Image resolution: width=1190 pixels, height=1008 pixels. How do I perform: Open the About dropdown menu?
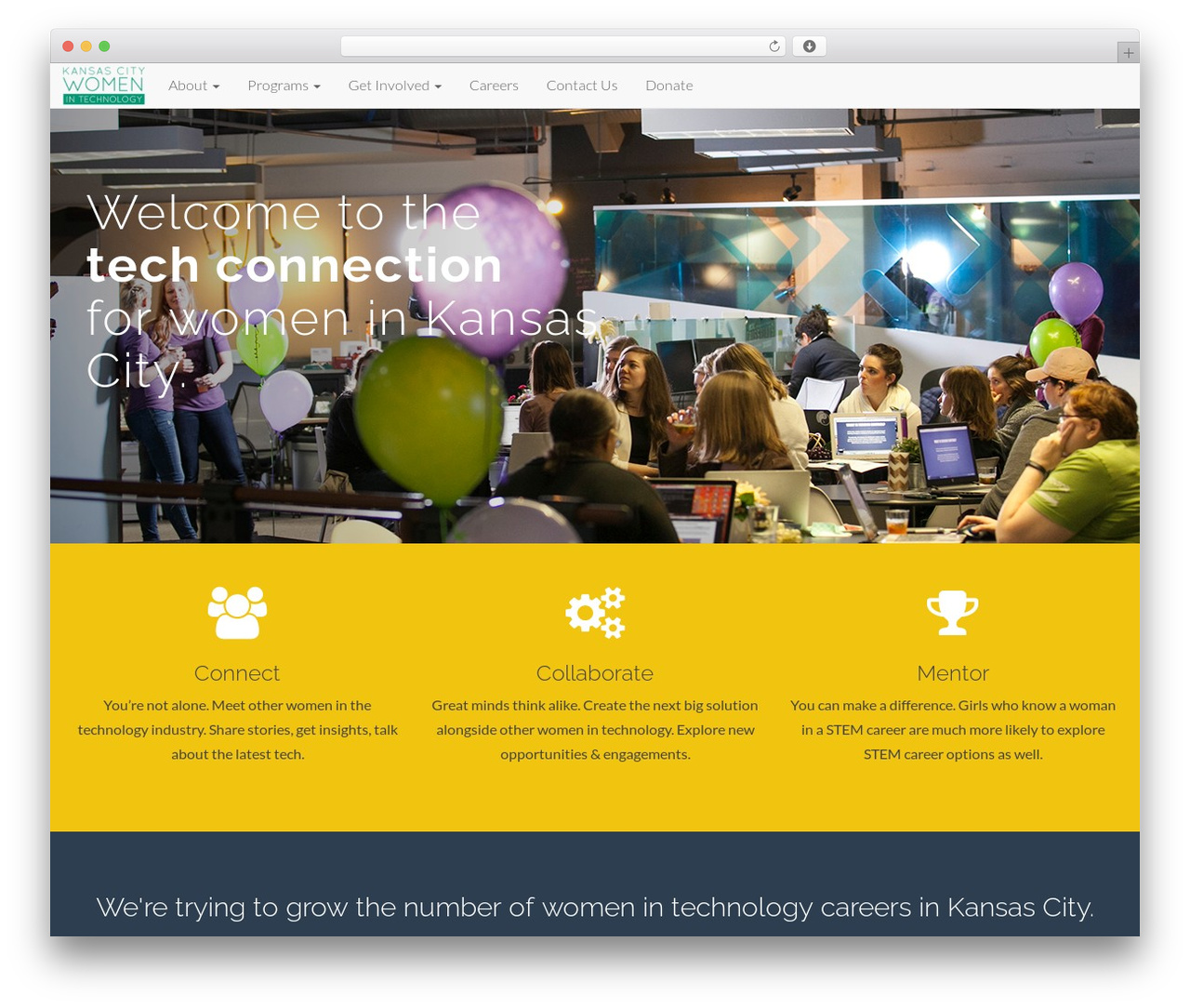pos(193,86)
